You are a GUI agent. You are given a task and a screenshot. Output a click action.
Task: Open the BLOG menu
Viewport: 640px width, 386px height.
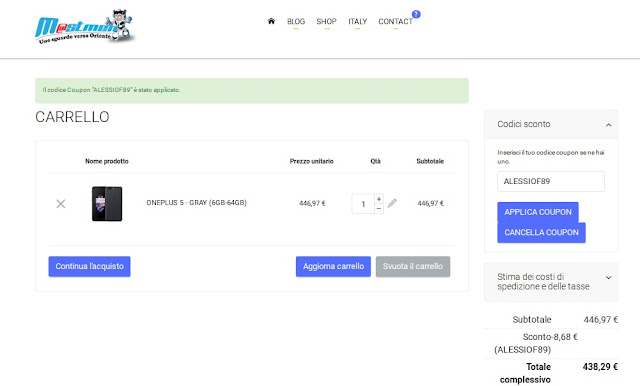point(296,22)
